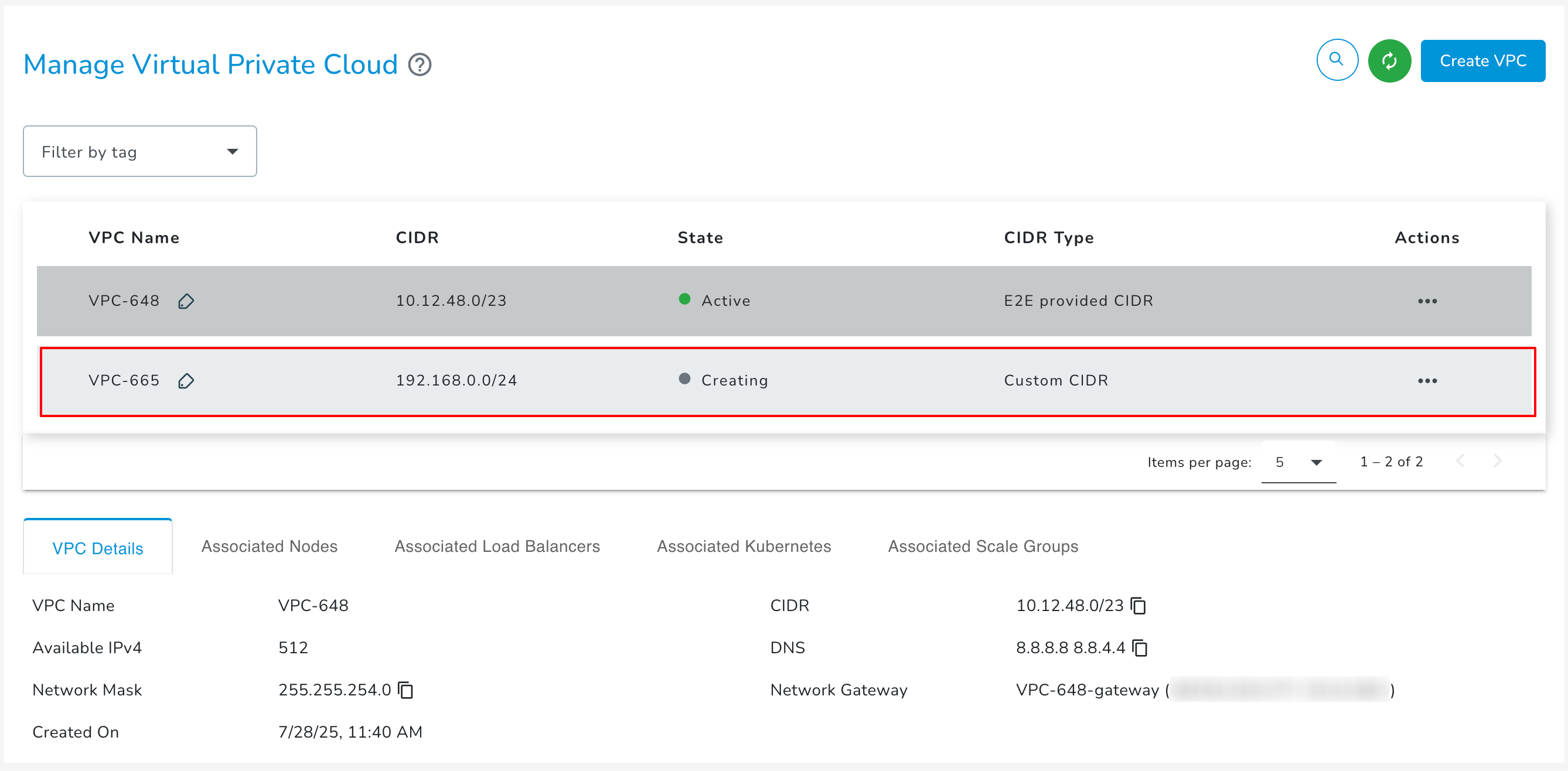Click the Create VPC button
This screenshot has width=1568, height=771.
1483,60
